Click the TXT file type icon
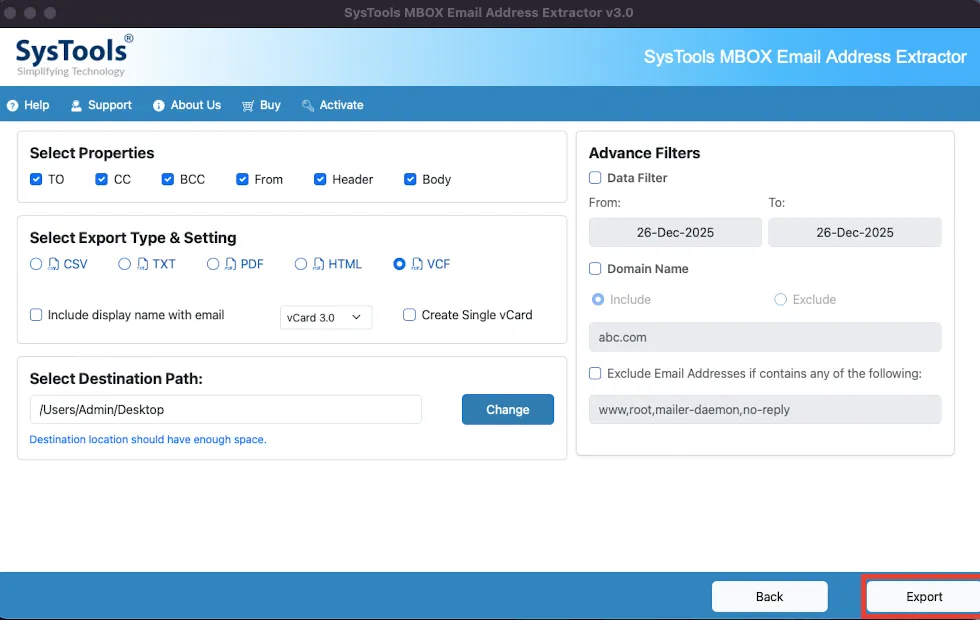This screenshot has height=620, width=980. (x=142, y=264)
